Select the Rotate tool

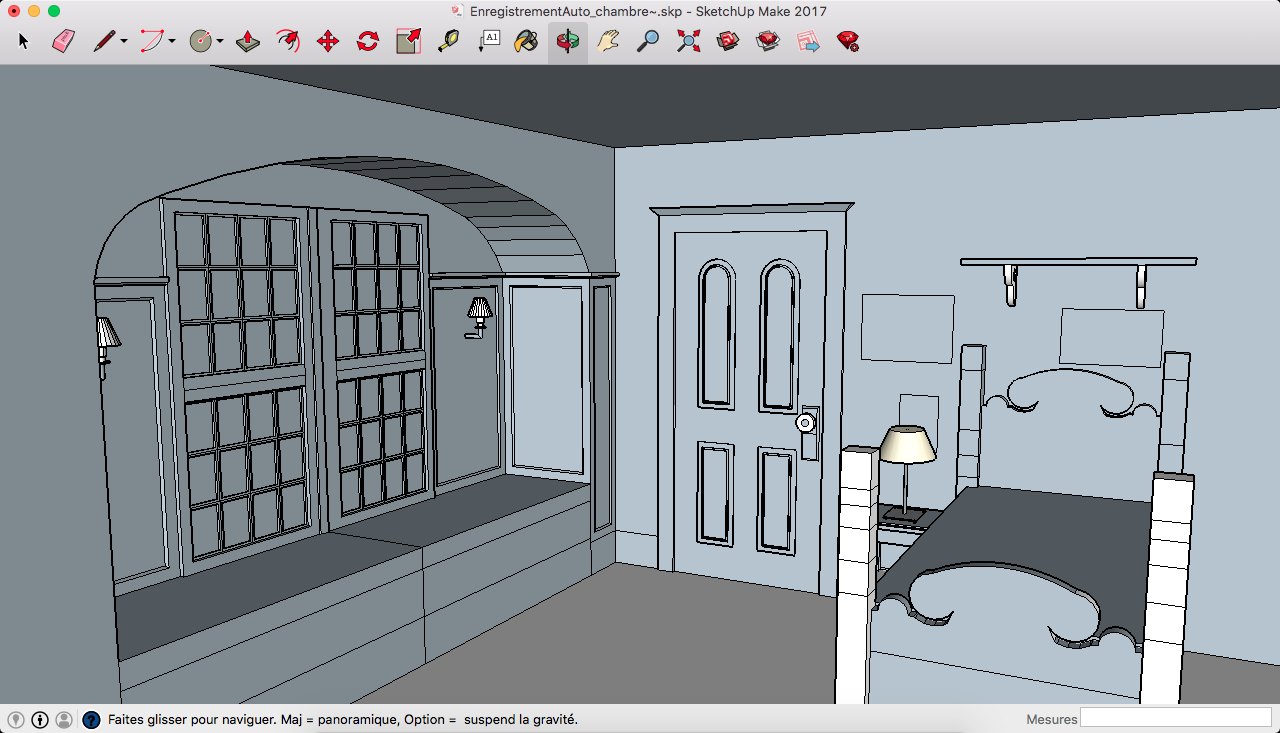tap(368, 41)
